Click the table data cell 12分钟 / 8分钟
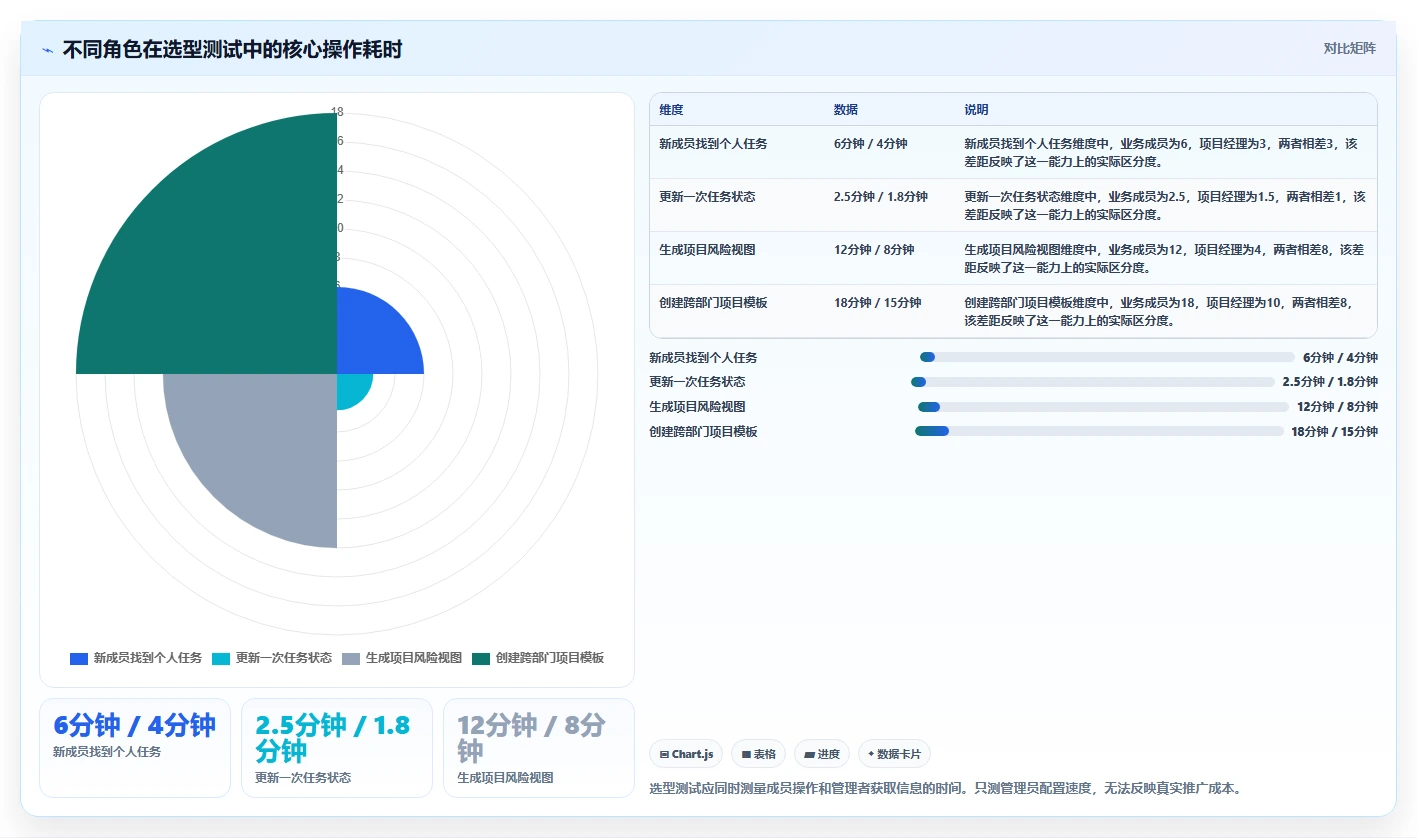 (x=873, y=250)
